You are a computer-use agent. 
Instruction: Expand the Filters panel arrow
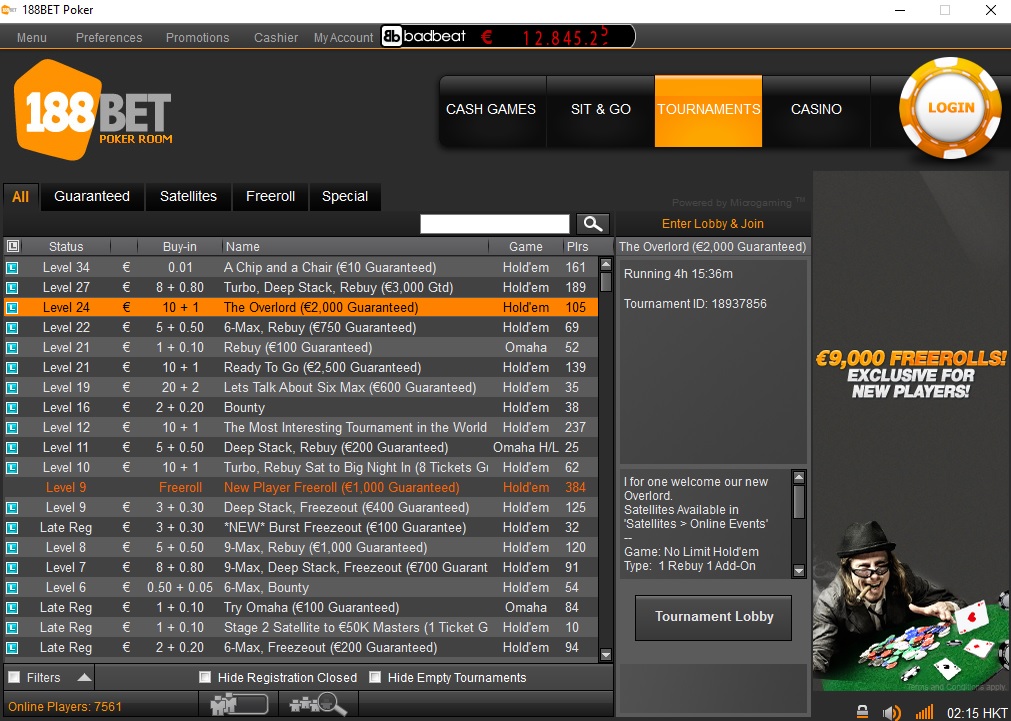coord(84,677)
